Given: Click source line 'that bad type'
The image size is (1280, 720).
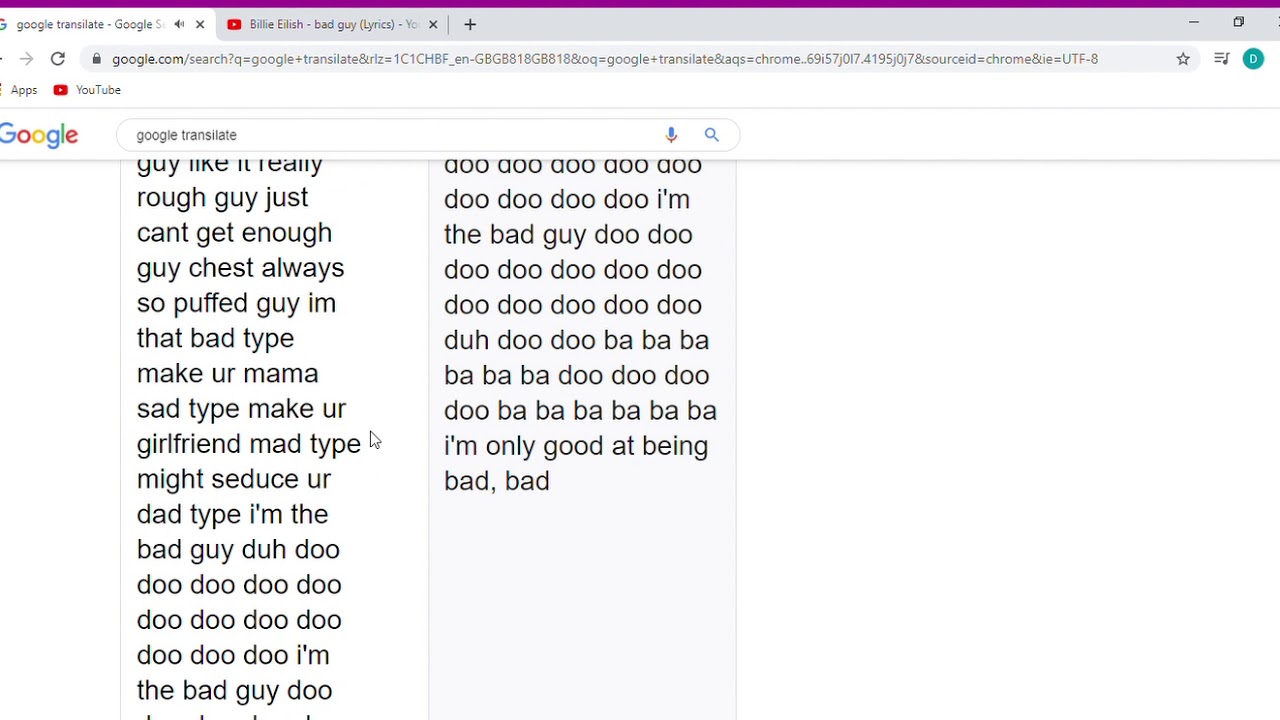Looking at the screenshot, I should pos(215,338).
